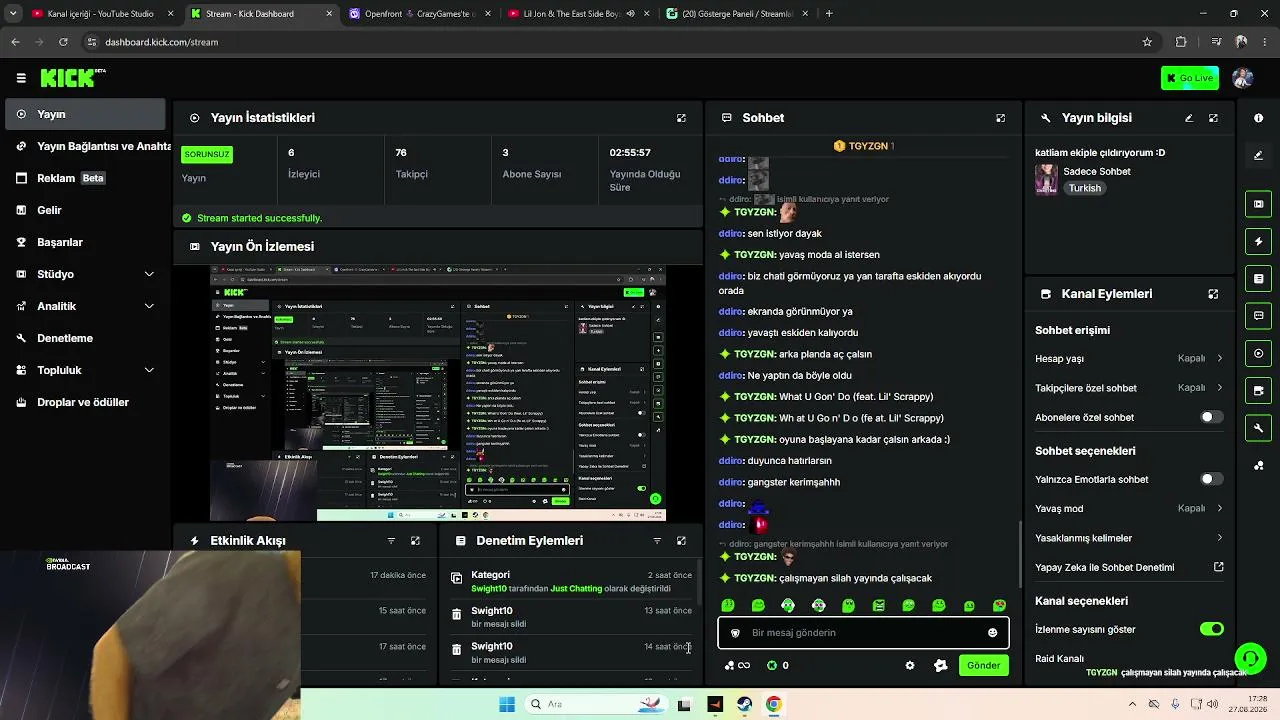
Task: Go to Gelir in the sidebar
Action: pyautogui.click(x=85, y=210)
